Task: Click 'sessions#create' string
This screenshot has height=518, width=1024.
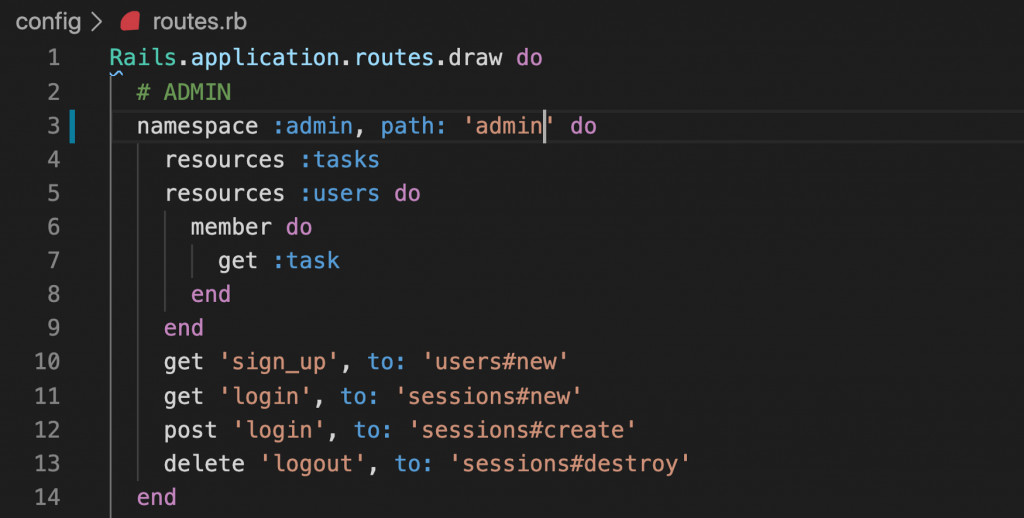Action: coord(522,430)
